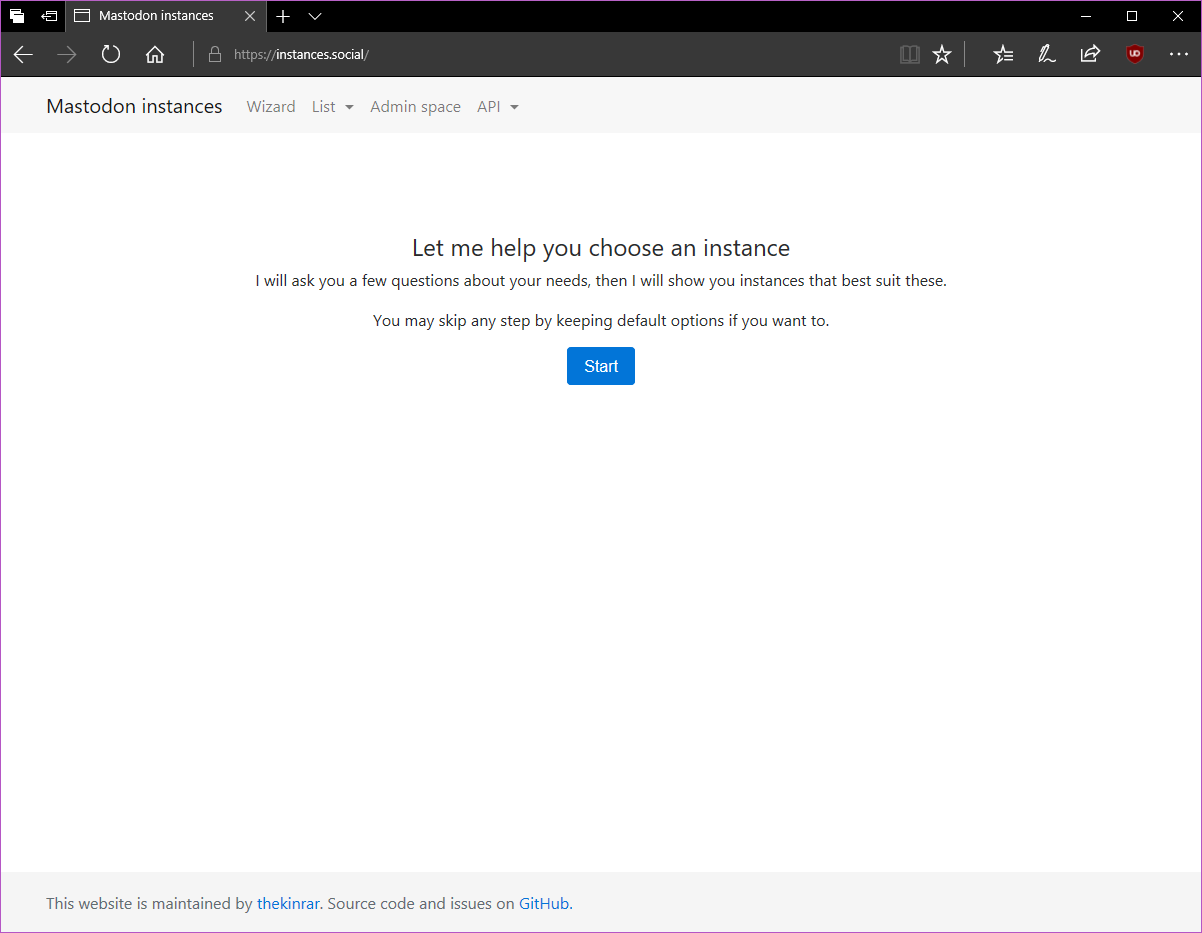This screenshot has width=1202, height=933.
Task: Expand the List dropdown menu
Action: click(x=333, y=107)
